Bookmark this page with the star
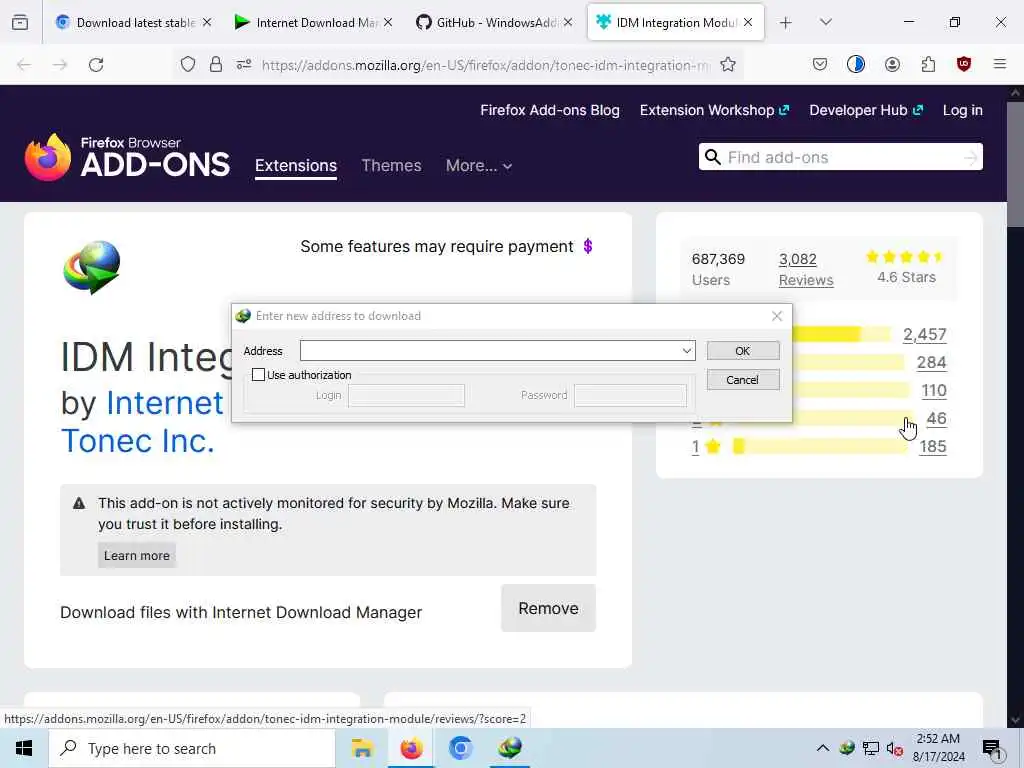 click(x=728, y=65)
